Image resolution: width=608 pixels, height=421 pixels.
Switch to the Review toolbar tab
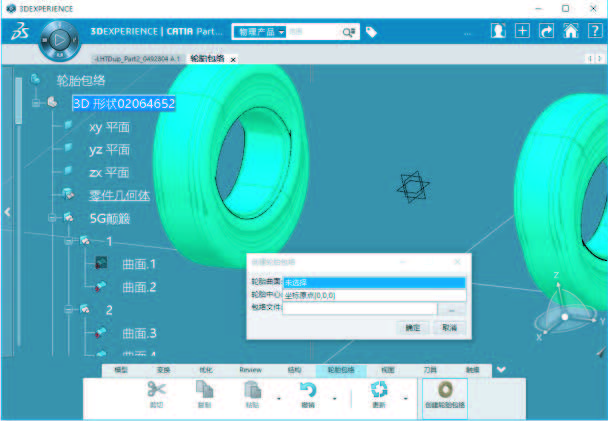tap(250, 370)
